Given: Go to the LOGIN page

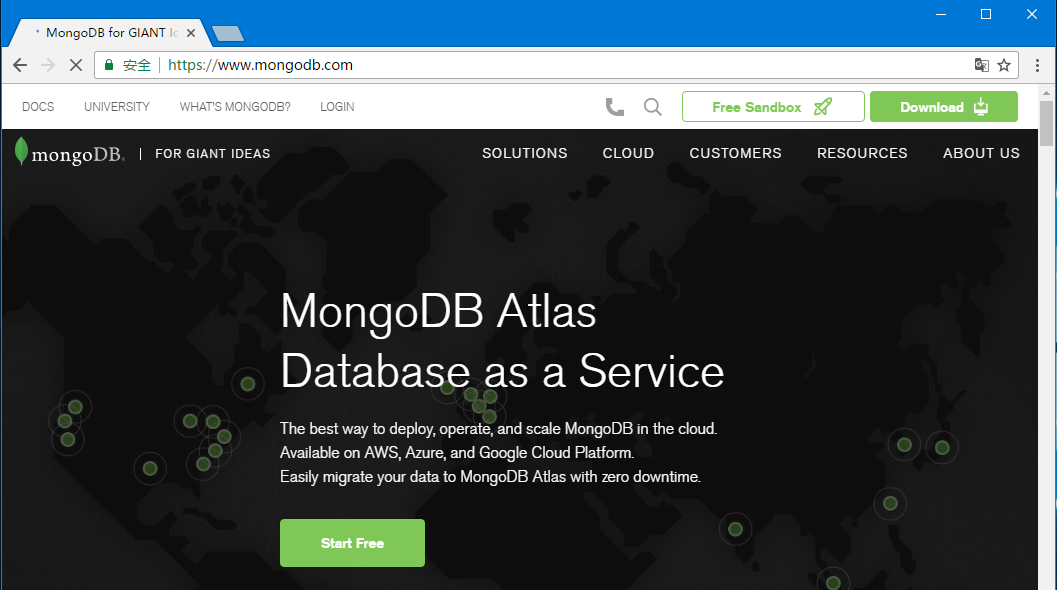Looking at the screenshot, I should (x=337, y=107).
